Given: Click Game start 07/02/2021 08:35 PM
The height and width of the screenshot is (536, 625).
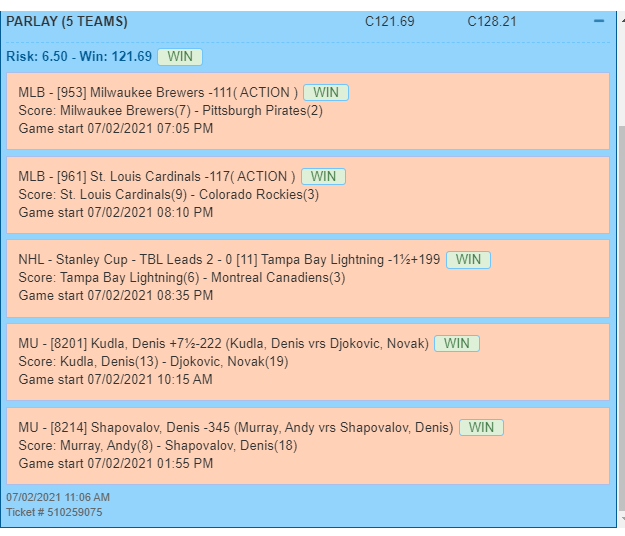Looking at the screenshot, I should click(116, 296).
